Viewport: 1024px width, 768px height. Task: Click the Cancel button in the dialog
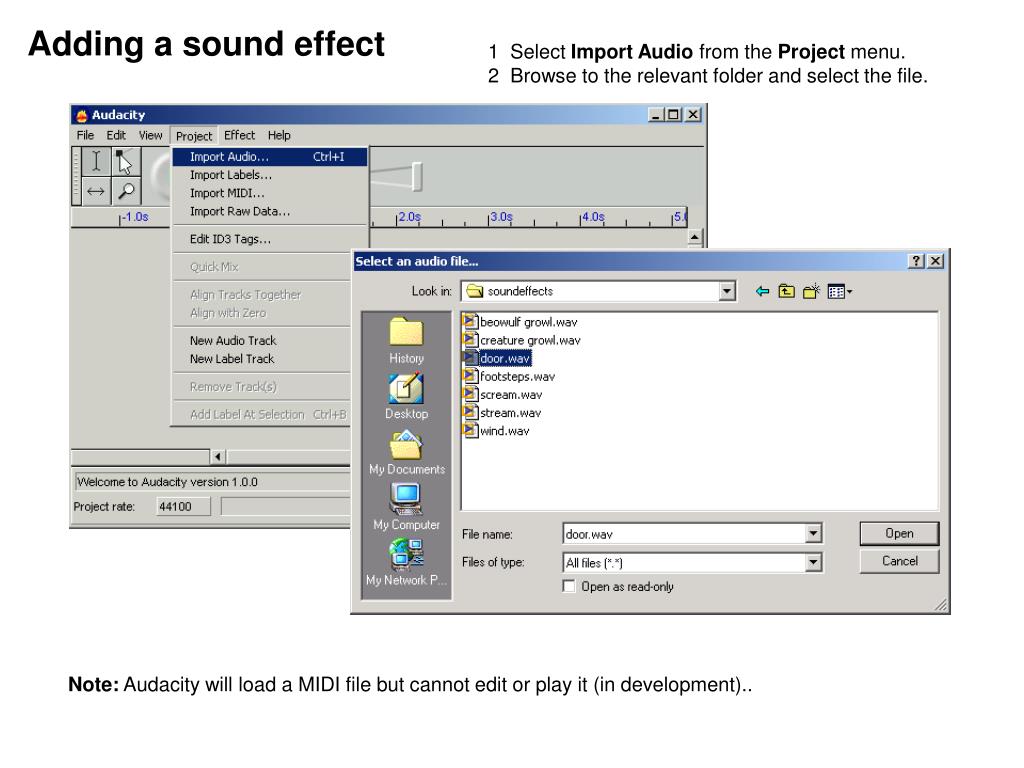click(x=899, y=561)
